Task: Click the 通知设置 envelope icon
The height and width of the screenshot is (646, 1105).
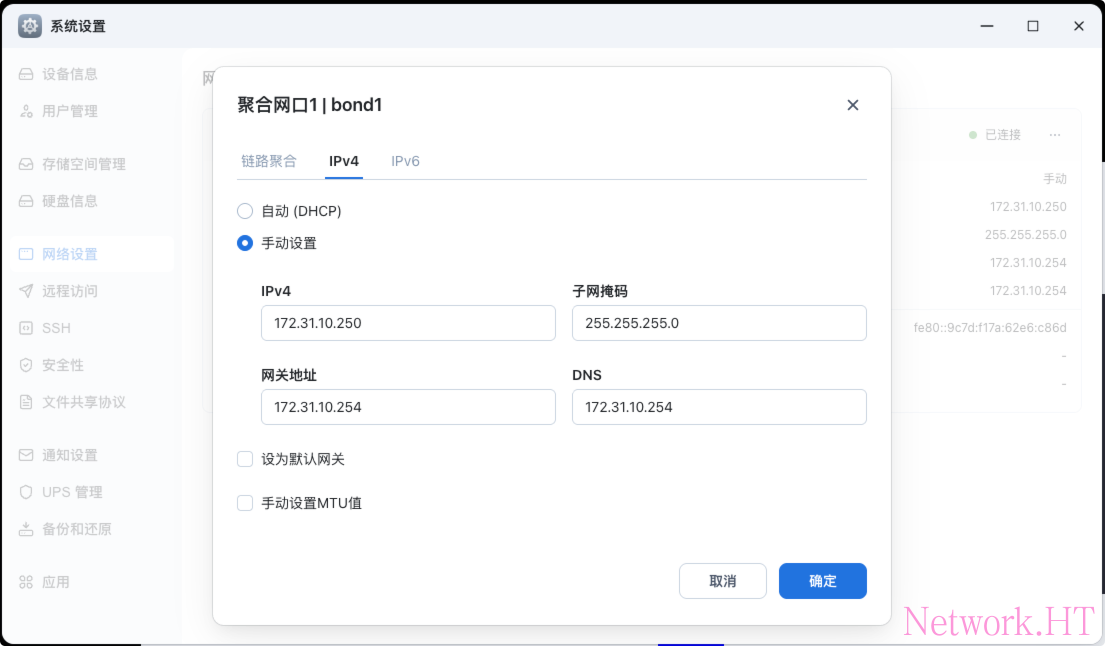Action: 26,455
